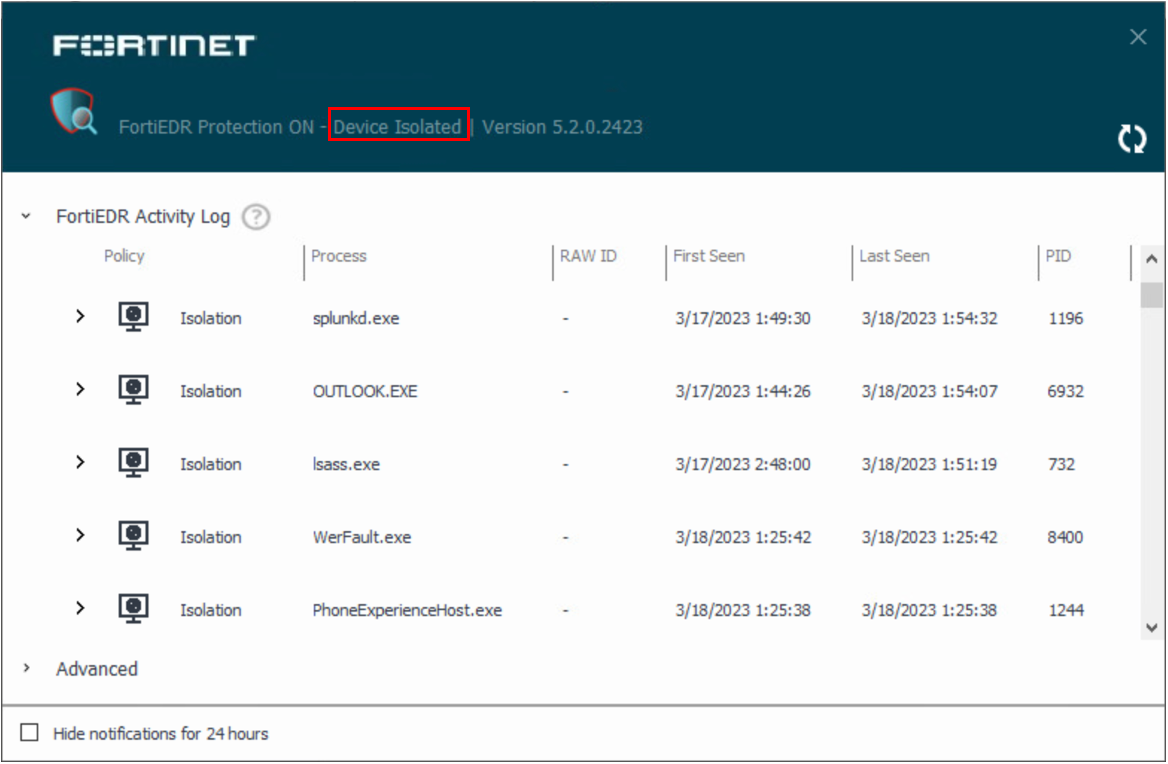Click the Isolation policy of lsass.exe
The height and width of the screenshot is (764, 1168).
[211, 465]
